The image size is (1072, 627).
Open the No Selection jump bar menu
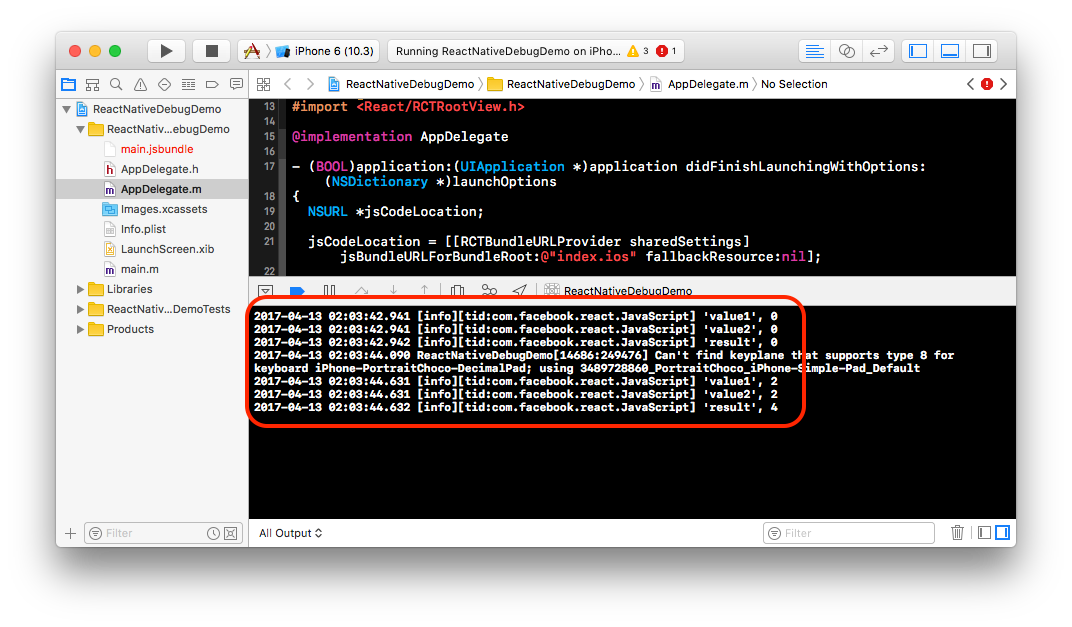coord(794,85)
